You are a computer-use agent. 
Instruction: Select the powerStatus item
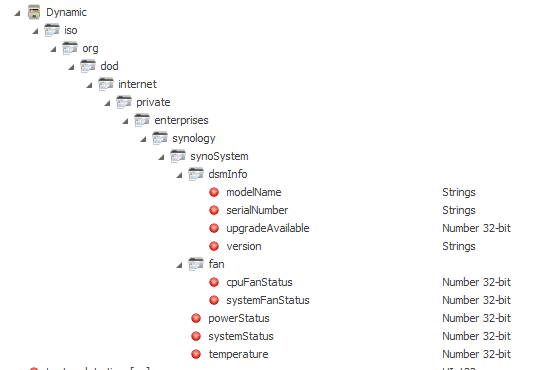coord(239,318)
